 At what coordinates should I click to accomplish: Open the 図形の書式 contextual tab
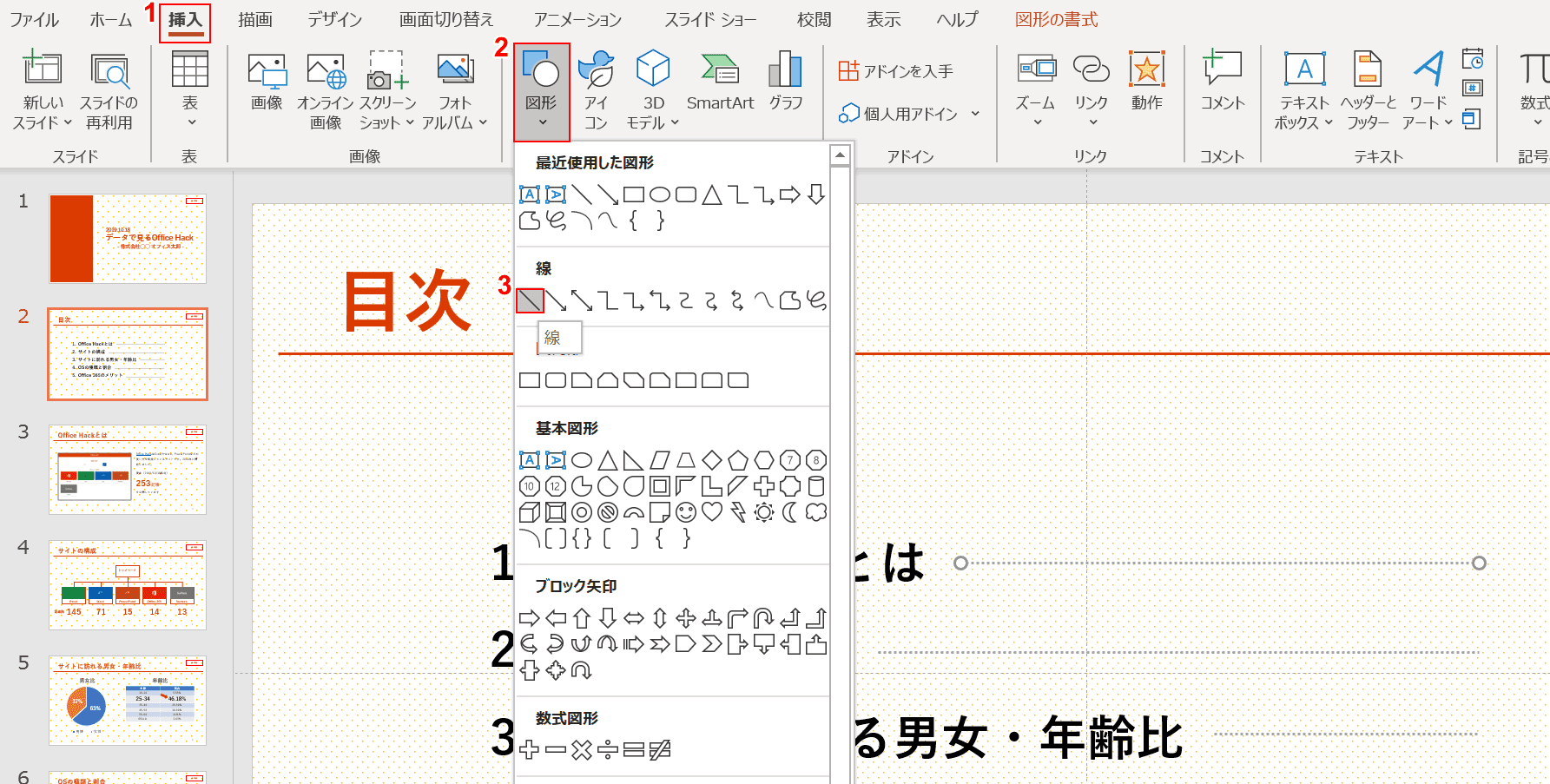(x=1056, y=20)
